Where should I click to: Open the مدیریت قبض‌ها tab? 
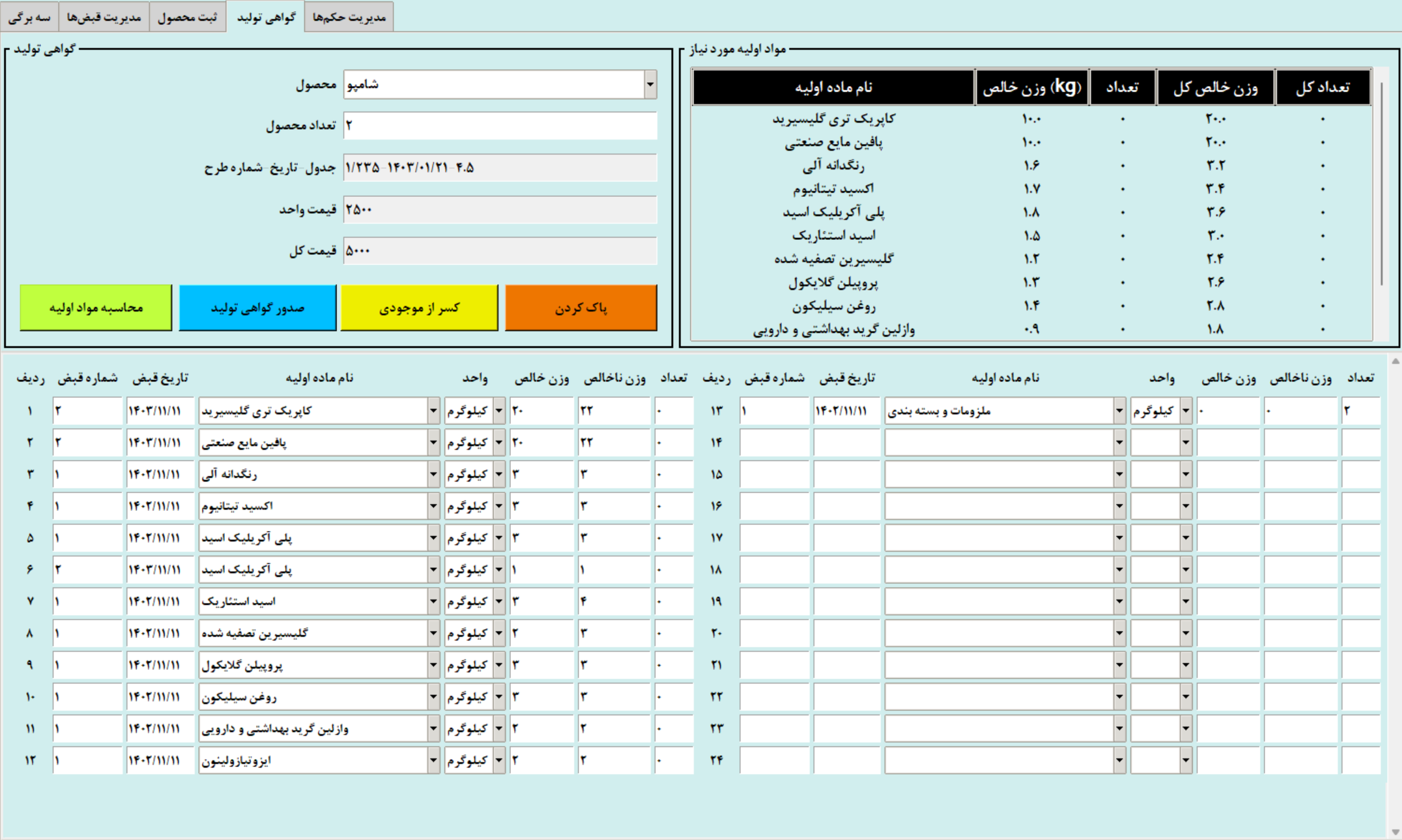(x=104, y=17)
